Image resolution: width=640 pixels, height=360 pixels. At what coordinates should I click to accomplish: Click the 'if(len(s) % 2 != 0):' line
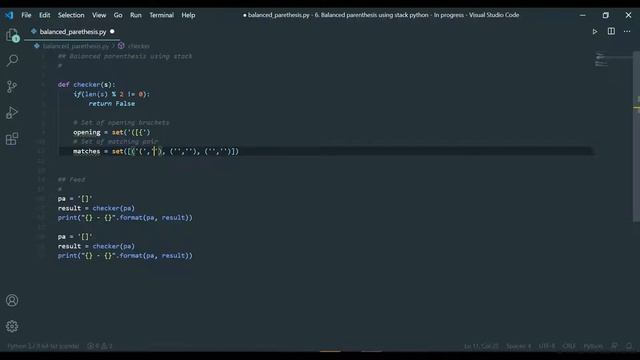point(111,94)
